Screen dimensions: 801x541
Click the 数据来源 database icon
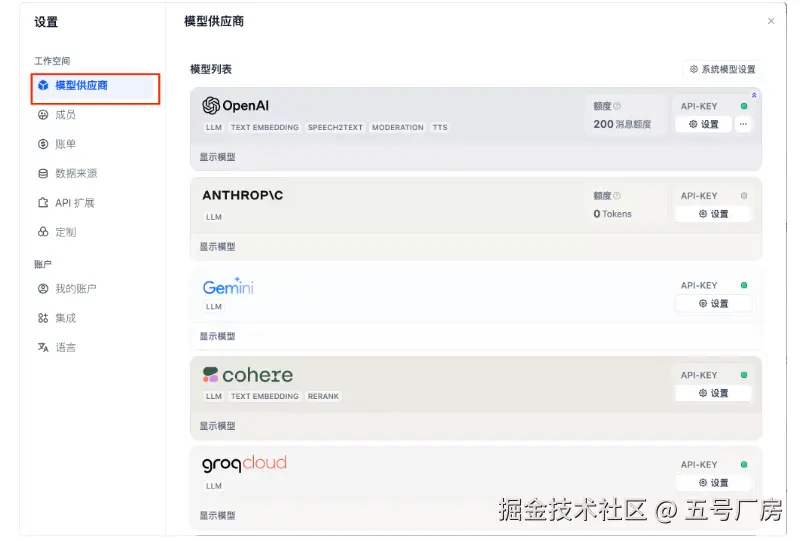point(43,174)
